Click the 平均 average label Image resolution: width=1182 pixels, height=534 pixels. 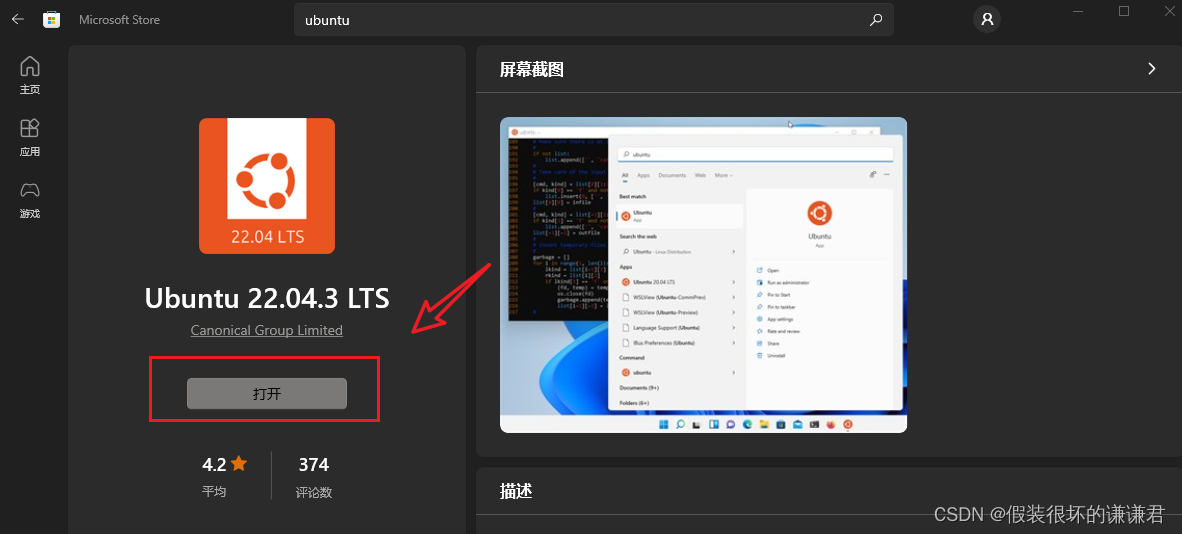click(213, 491)
